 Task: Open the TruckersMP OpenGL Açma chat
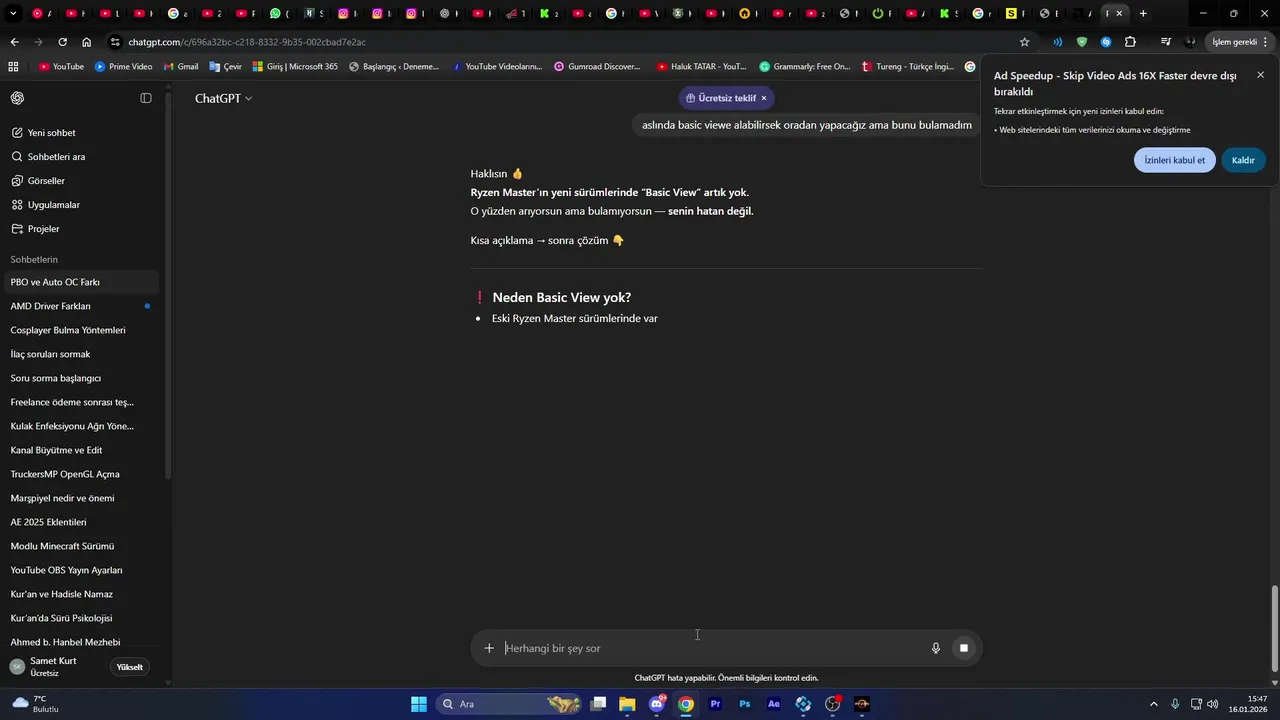[x=82, y=474]
